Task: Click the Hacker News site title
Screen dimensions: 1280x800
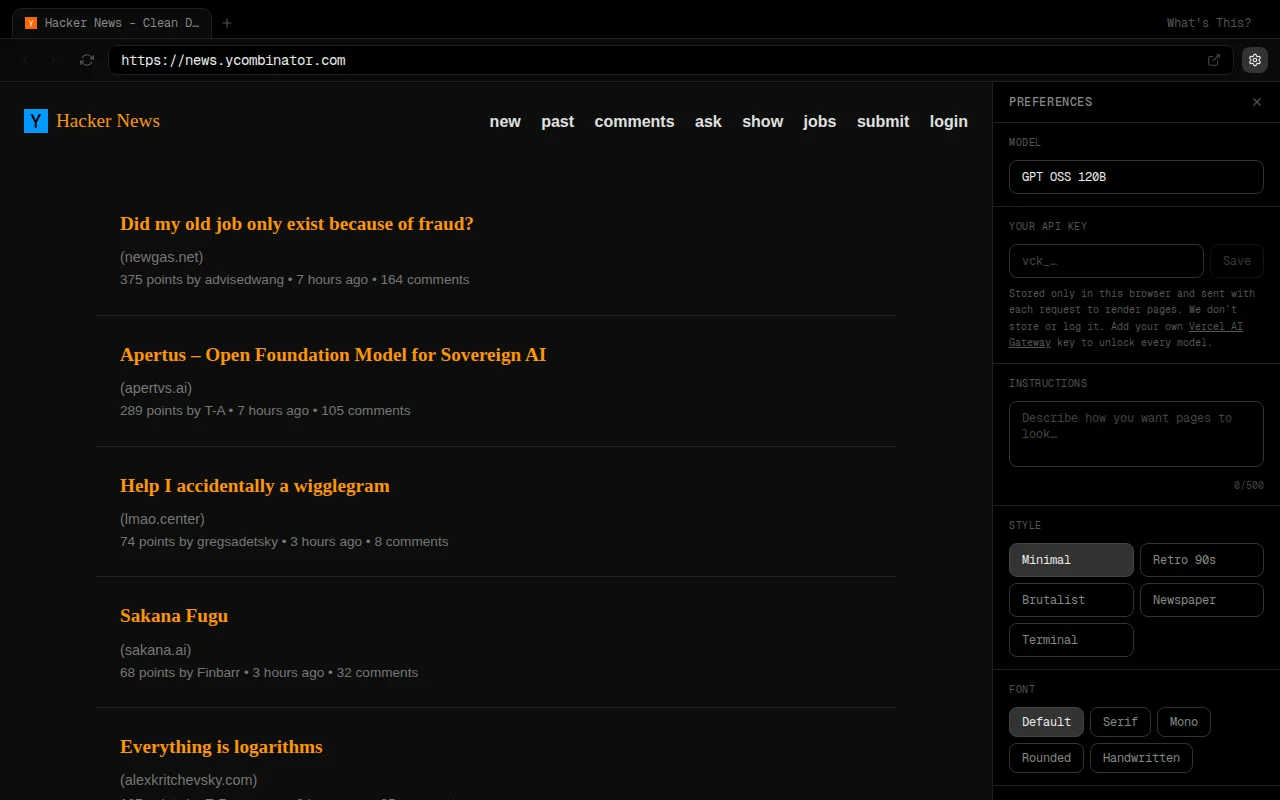Action: 108,121
